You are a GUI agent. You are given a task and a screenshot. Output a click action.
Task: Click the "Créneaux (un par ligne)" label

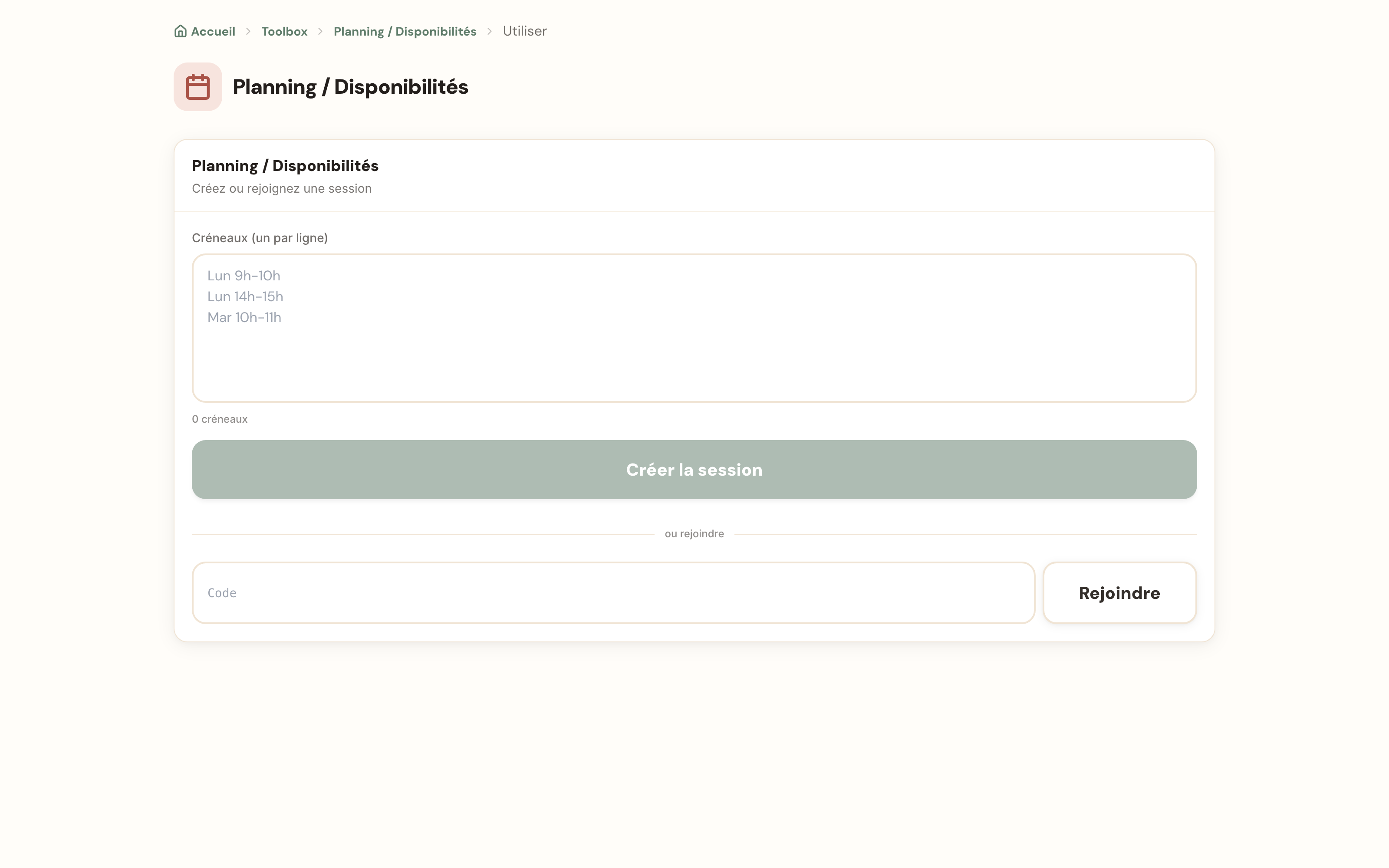tap(260, 238)
